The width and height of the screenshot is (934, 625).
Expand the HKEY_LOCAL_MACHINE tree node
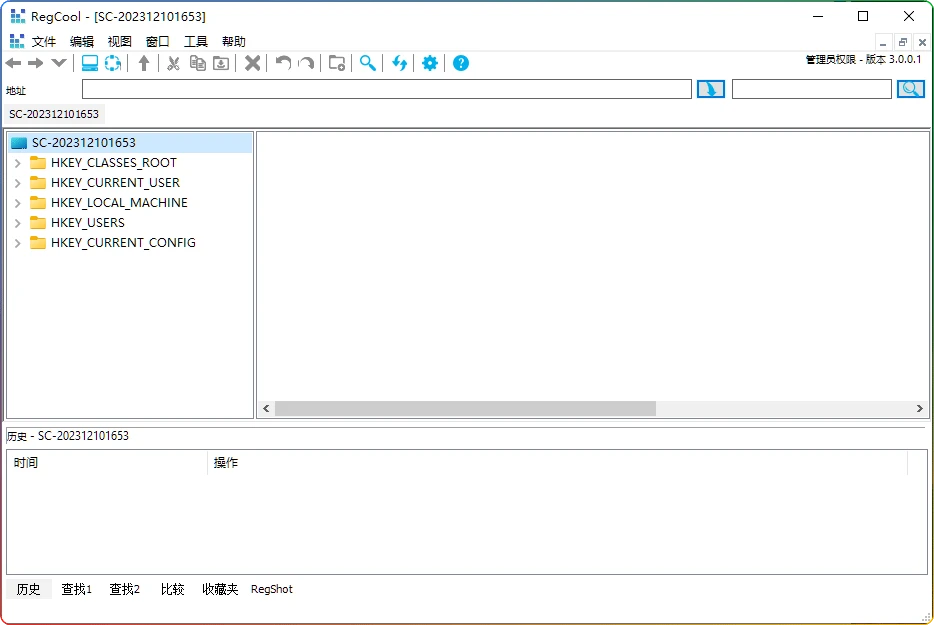tap(16, 202)
